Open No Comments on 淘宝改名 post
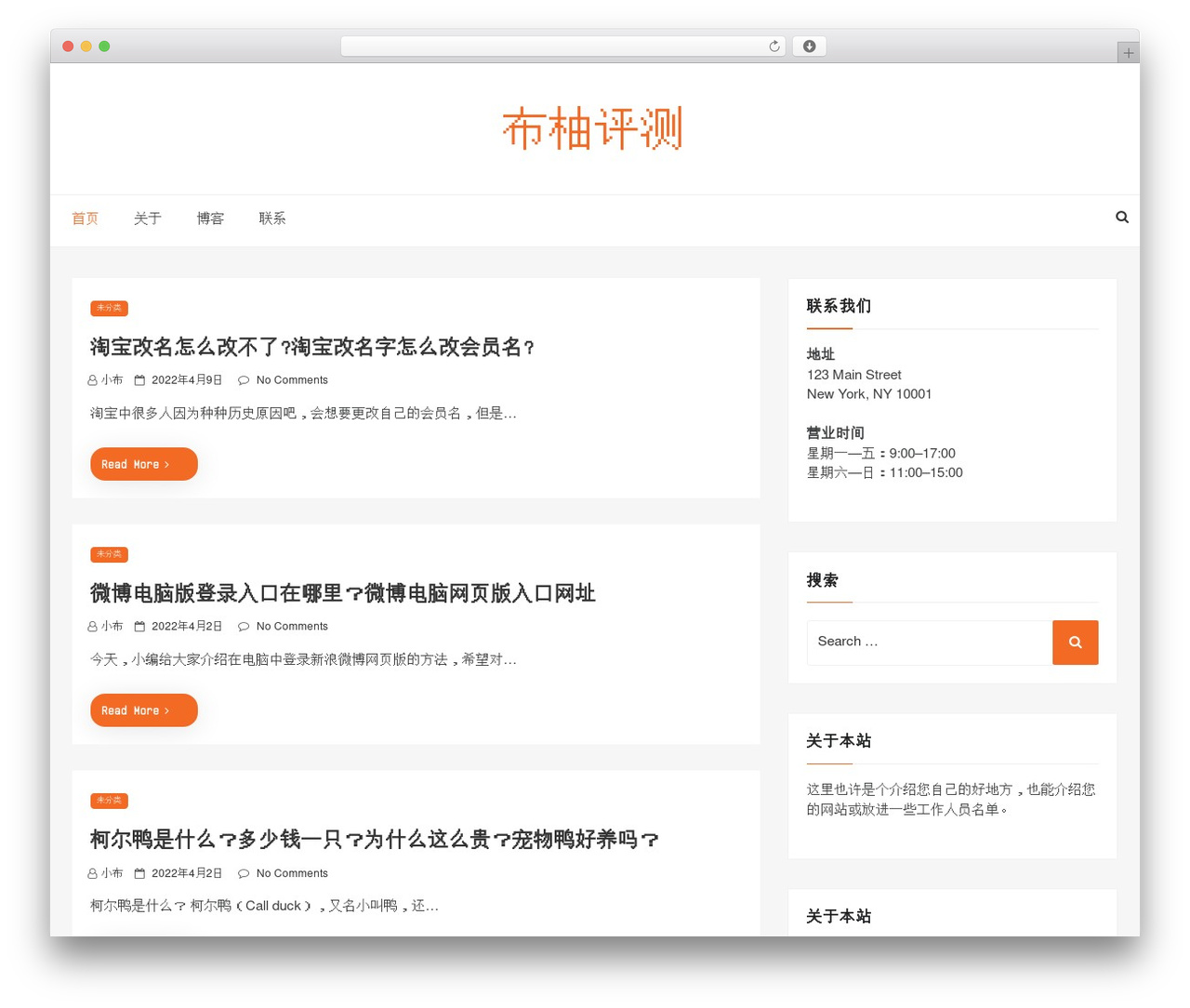This screenshot has height=1008, width=1190. 292,380
